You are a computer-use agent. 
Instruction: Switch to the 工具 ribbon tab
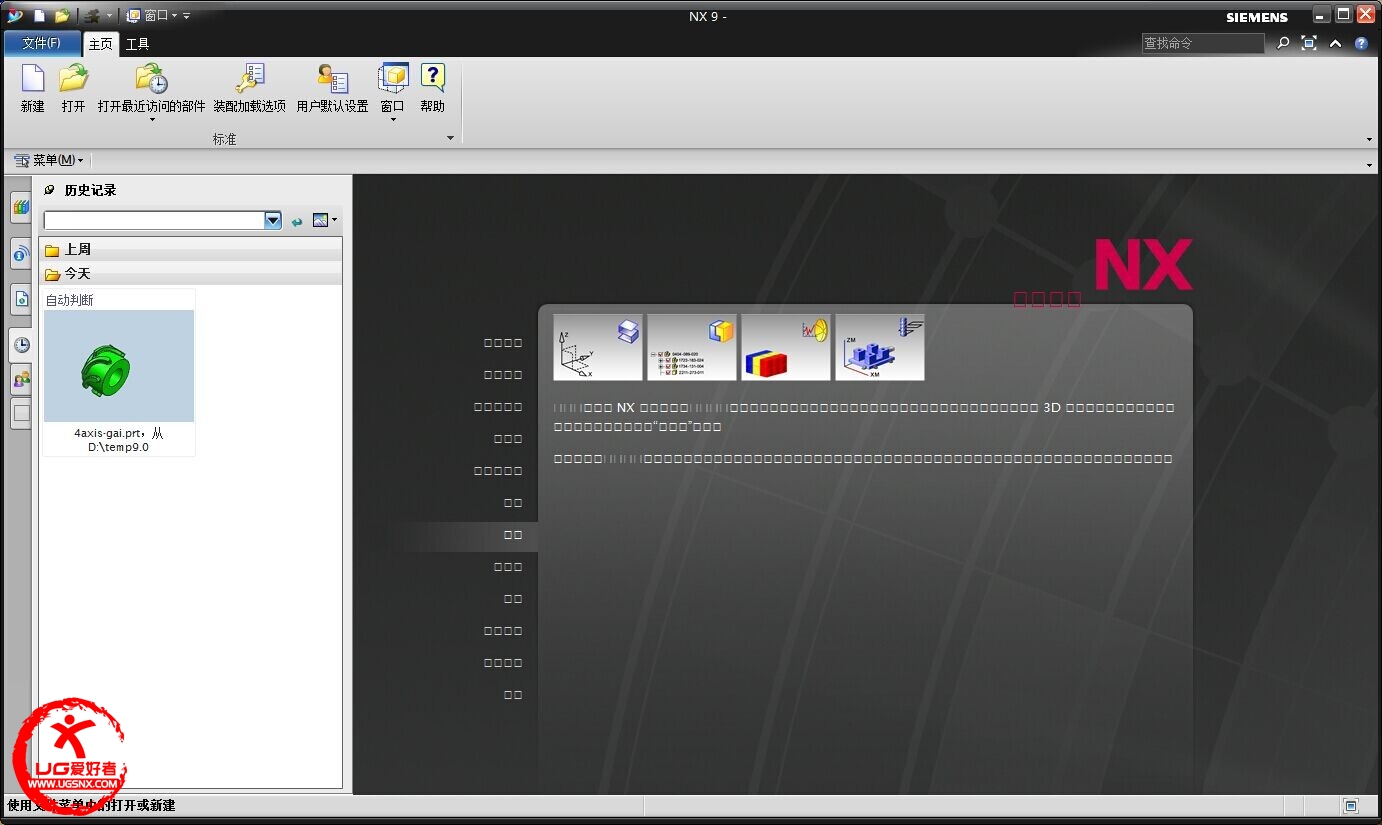[x=137, y=44]
